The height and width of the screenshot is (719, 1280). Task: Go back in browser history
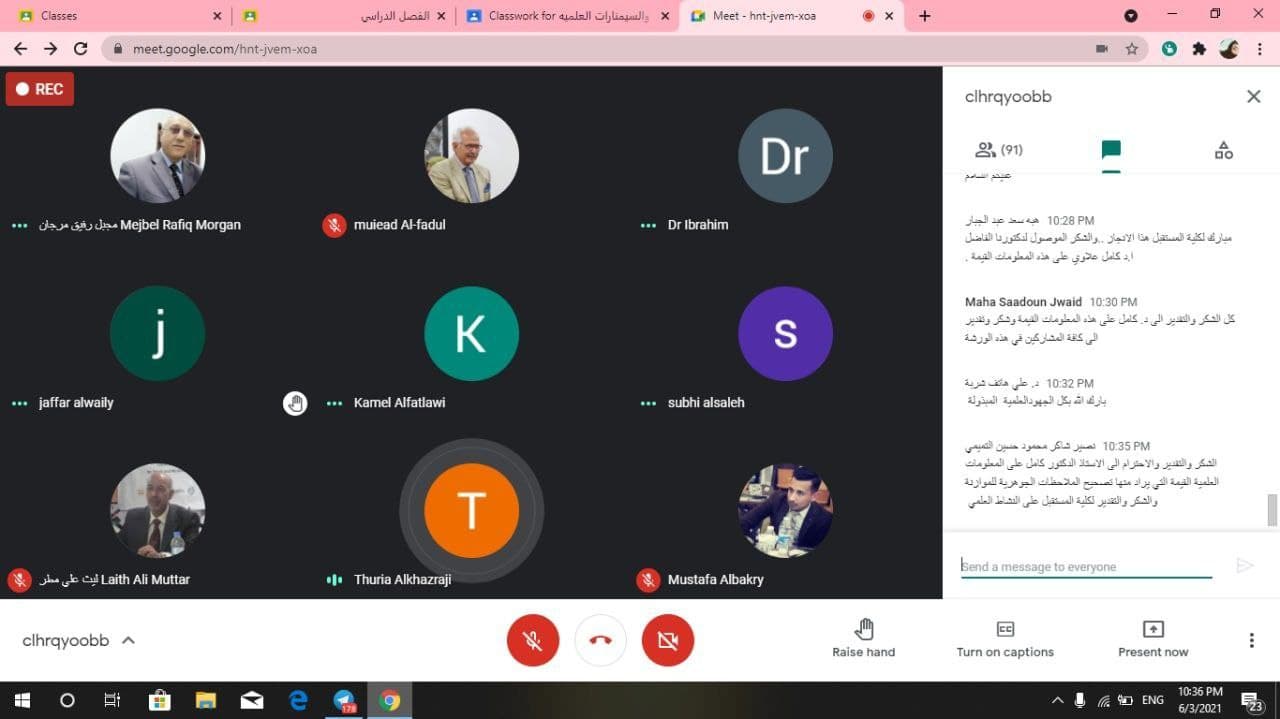click(x=20, y=48)
